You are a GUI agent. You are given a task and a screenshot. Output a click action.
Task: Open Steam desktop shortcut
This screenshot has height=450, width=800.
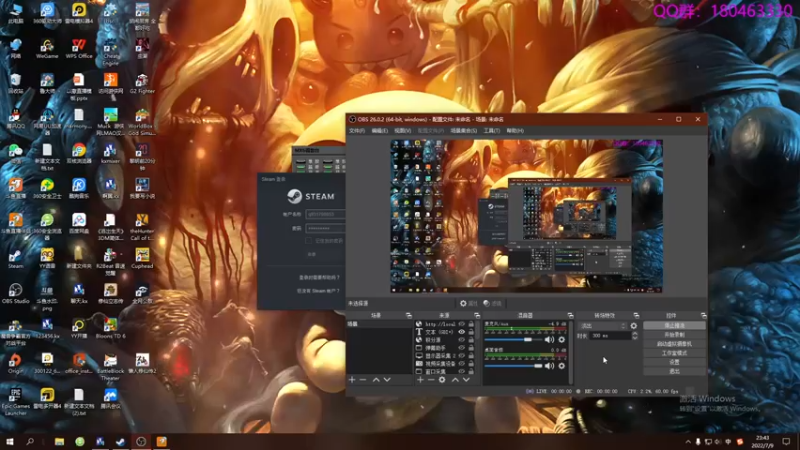pyautogui.click(x=15, y=259)
